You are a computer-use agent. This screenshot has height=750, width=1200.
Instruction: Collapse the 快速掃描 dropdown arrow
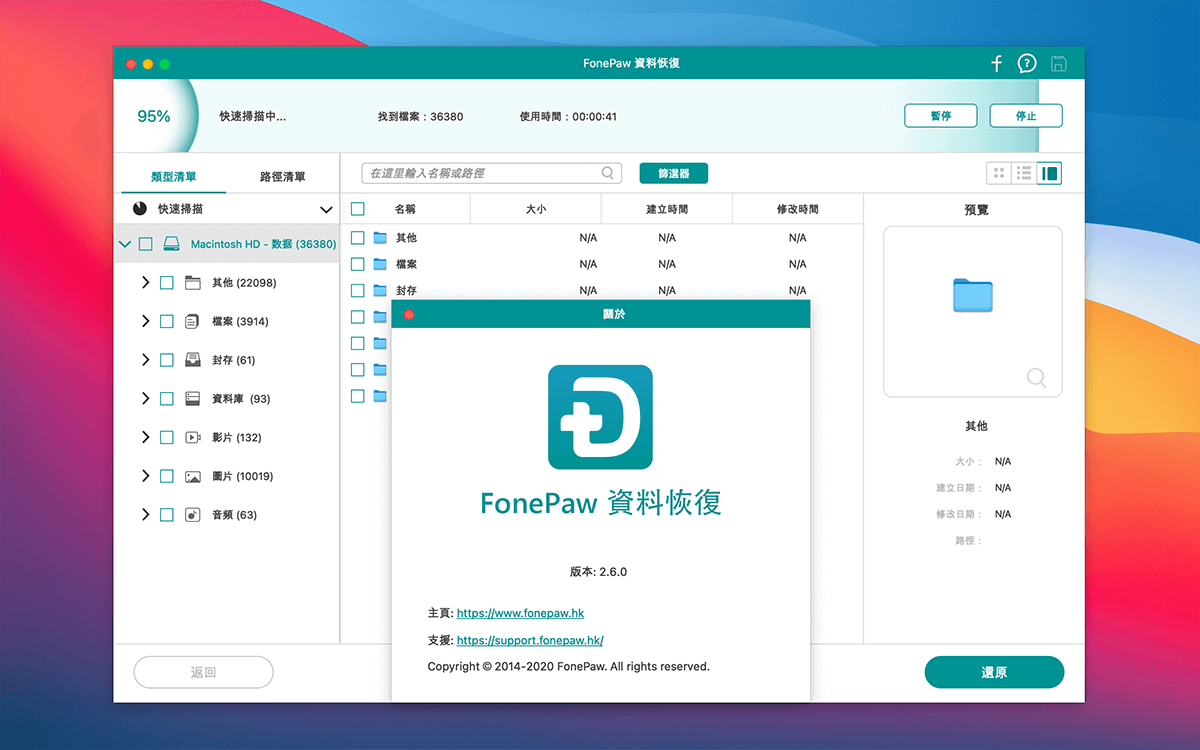(x=326, y=210)
